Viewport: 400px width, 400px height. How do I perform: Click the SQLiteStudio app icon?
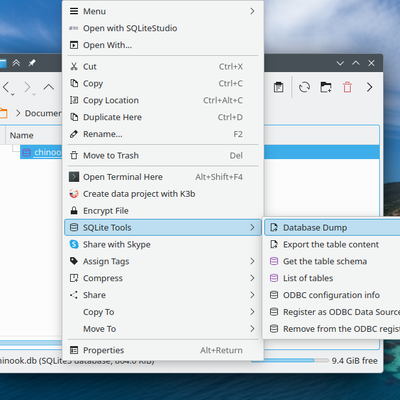point(74,28)
